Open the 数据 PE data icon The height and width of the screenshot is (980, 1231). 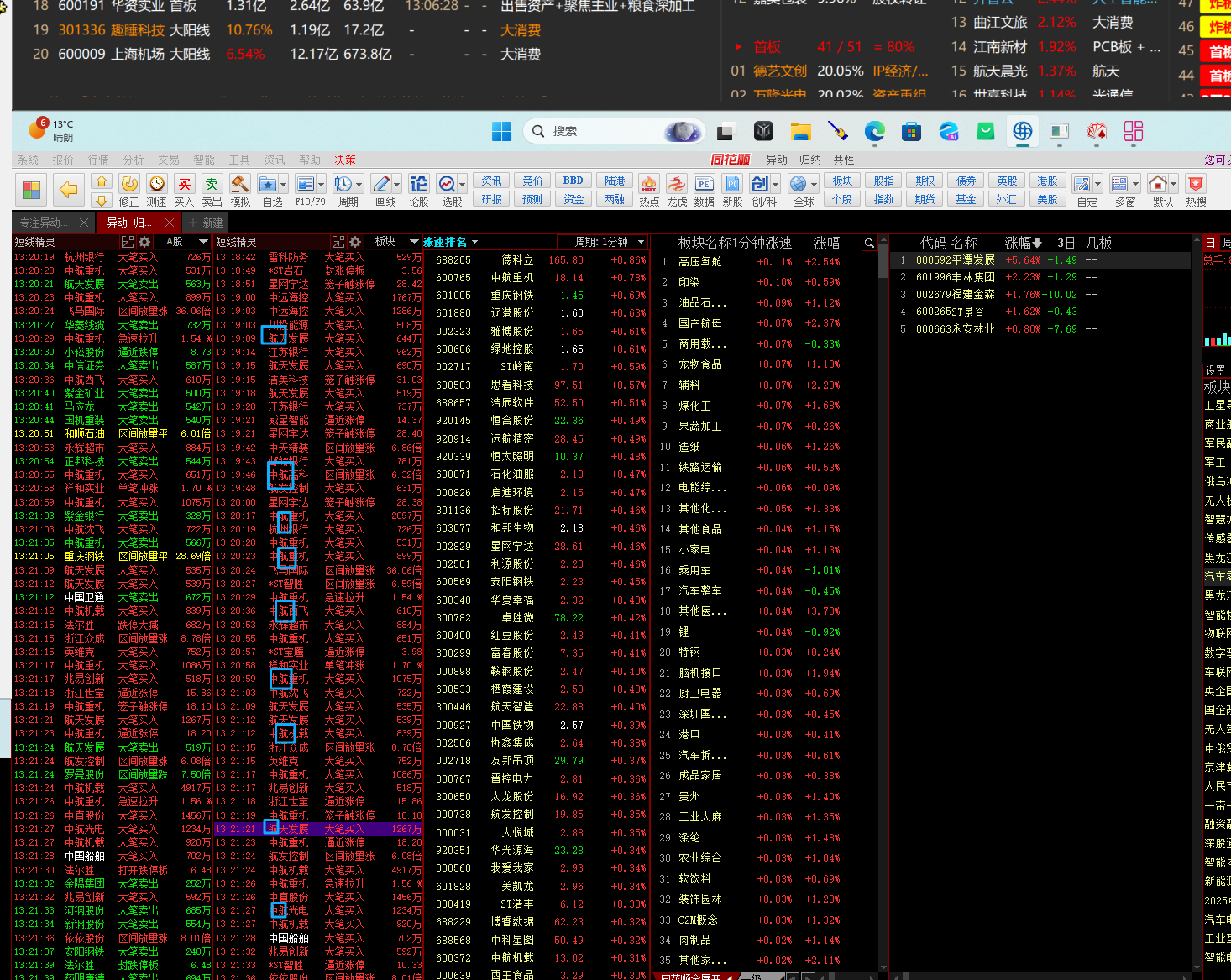coord(705,190)
